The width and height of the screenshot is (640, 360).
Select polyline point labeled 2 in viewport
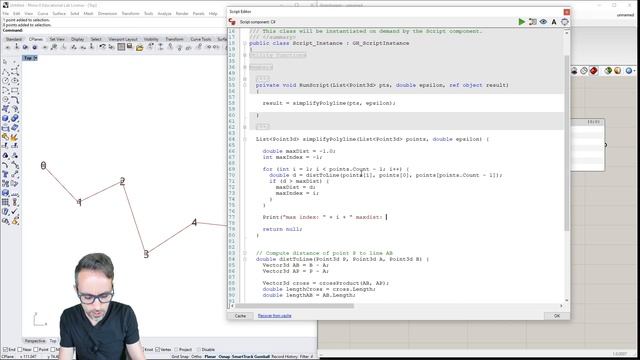(122, 182)
